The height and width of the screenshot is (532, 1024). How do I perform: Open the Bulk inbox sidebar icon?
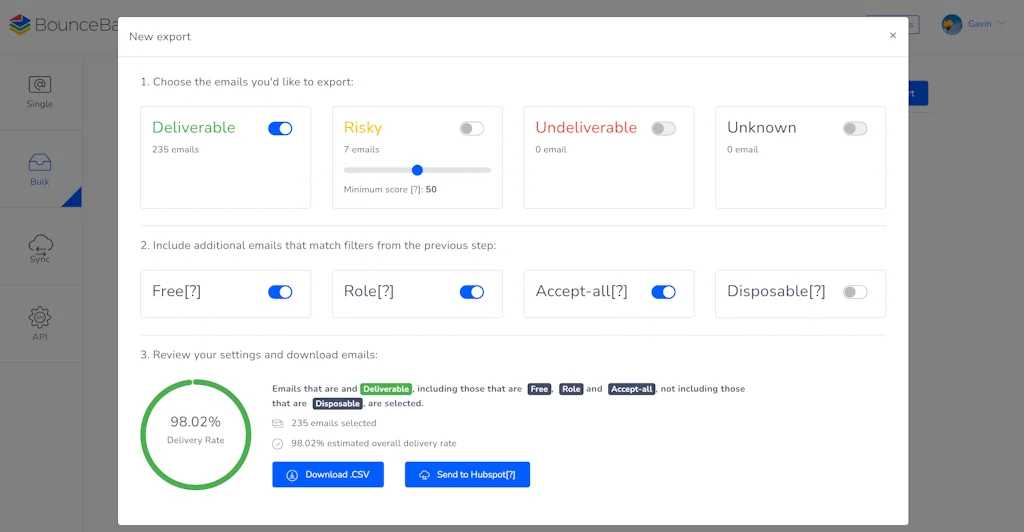click(x=40, y=163)
